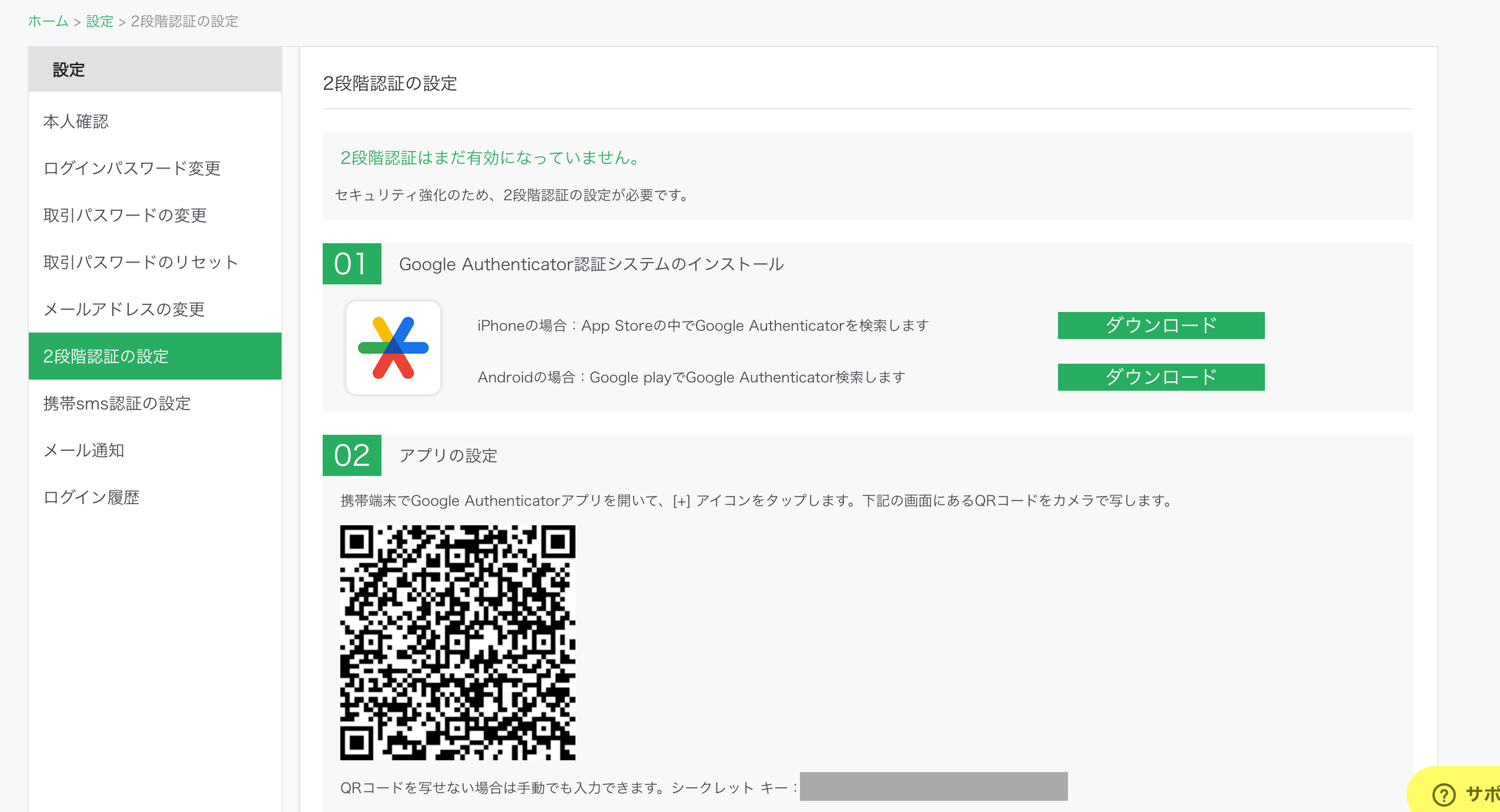1500x812 pixels.
Task: Click the 02 アプリの設定 step heading
Action: pyautogui.click(x=448, y=456)
